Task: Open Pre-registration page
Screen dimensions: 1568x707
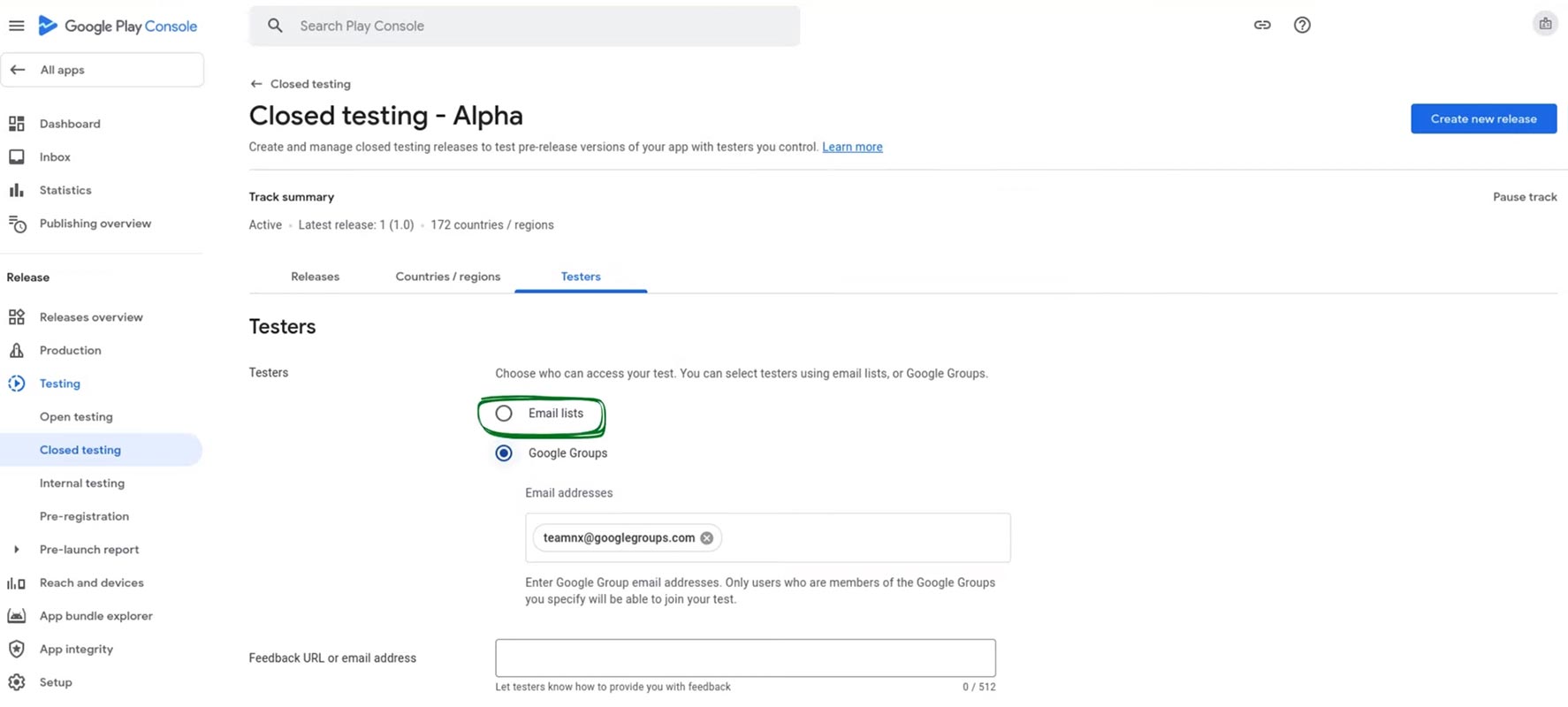Action: tap(84, 516)
